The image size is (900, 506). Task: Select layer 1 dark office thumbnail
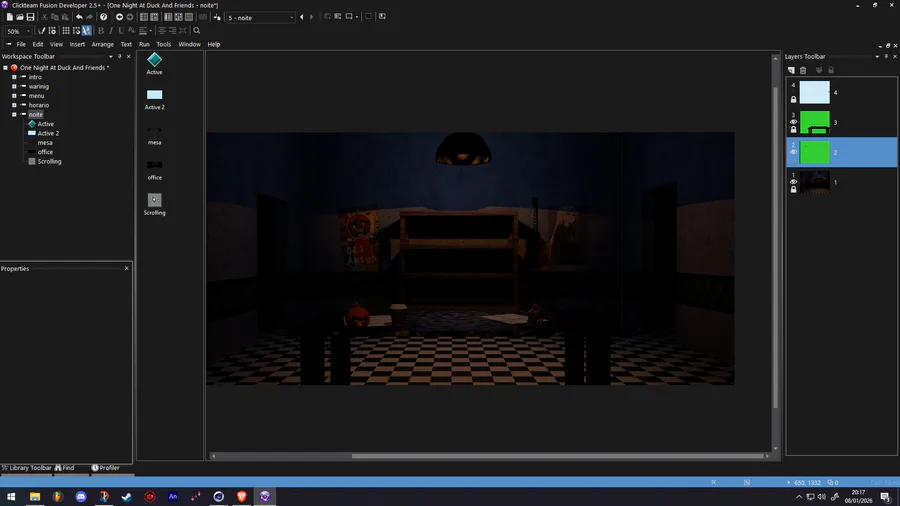coord(814,182)
